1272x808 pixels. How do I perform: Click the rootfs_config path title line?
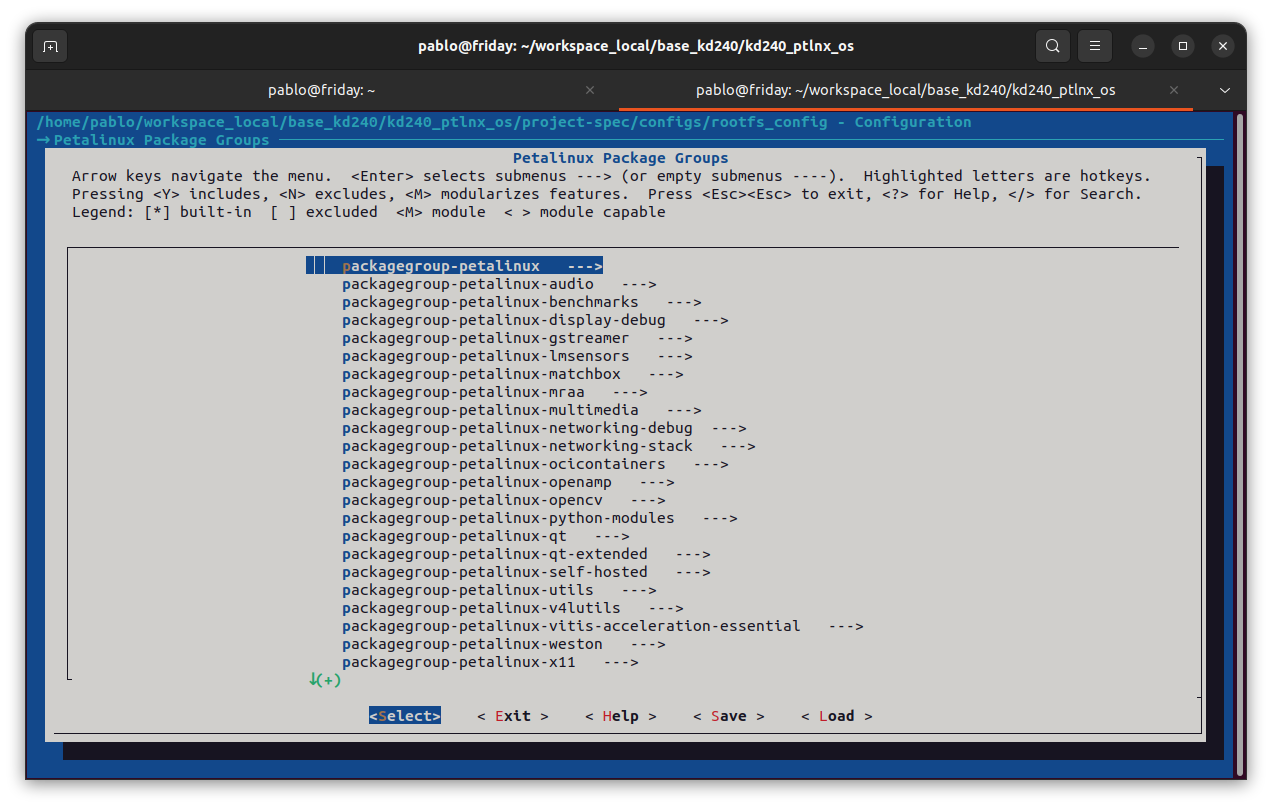[x=504, y=122]
